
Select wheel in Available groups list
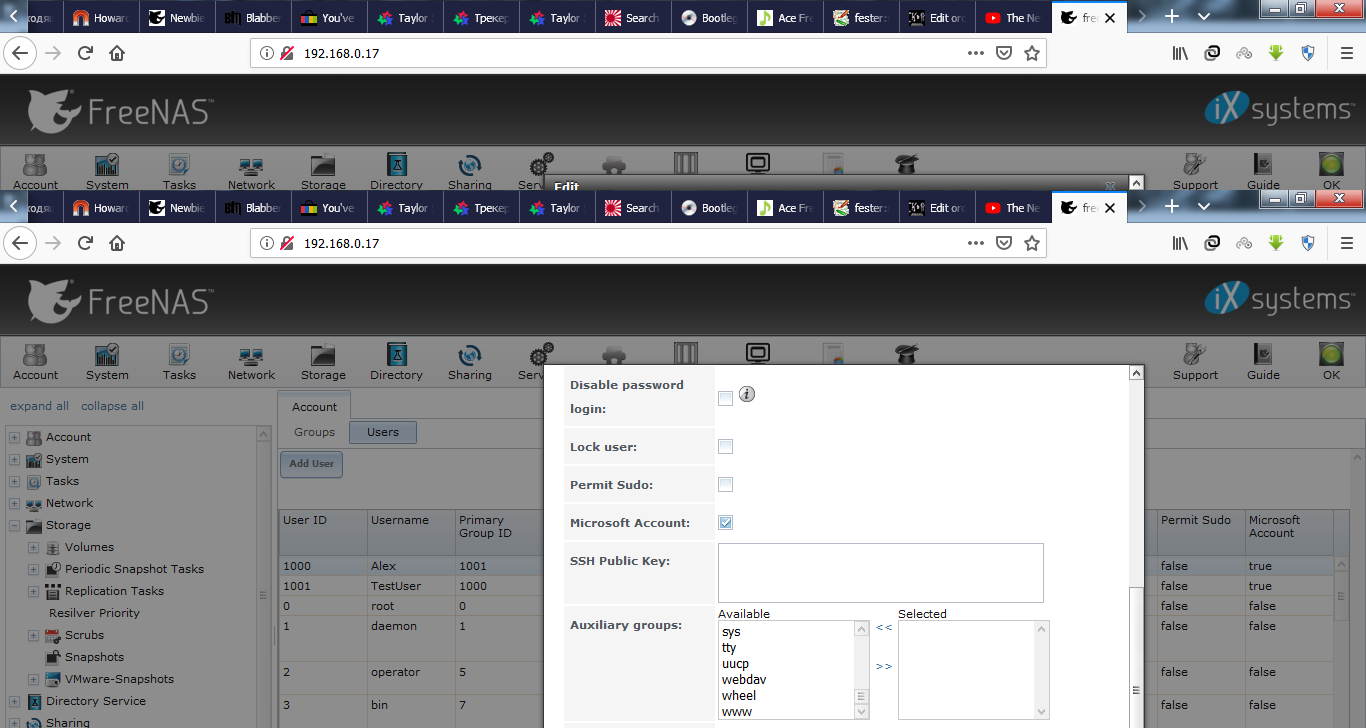[x=739, y=696]
